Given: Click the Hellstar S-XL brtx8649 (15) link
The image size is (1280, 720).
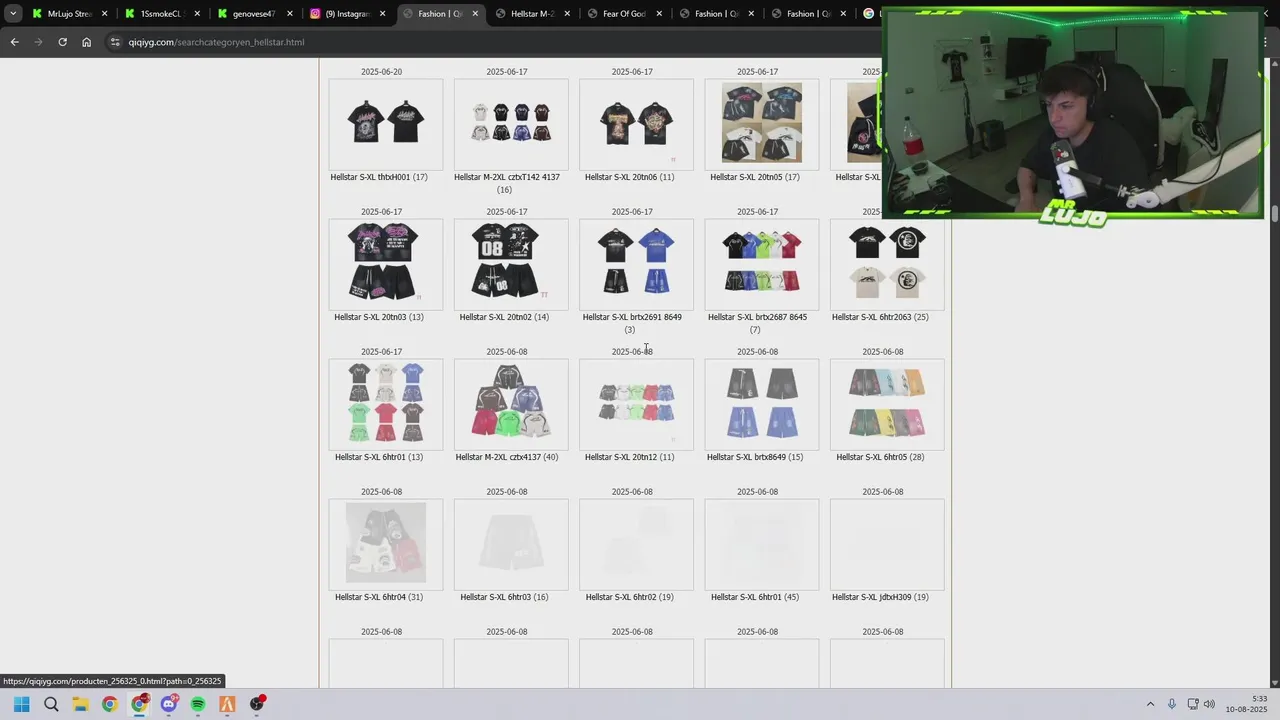Looking at the screenshot, I should tap(755, 457).
